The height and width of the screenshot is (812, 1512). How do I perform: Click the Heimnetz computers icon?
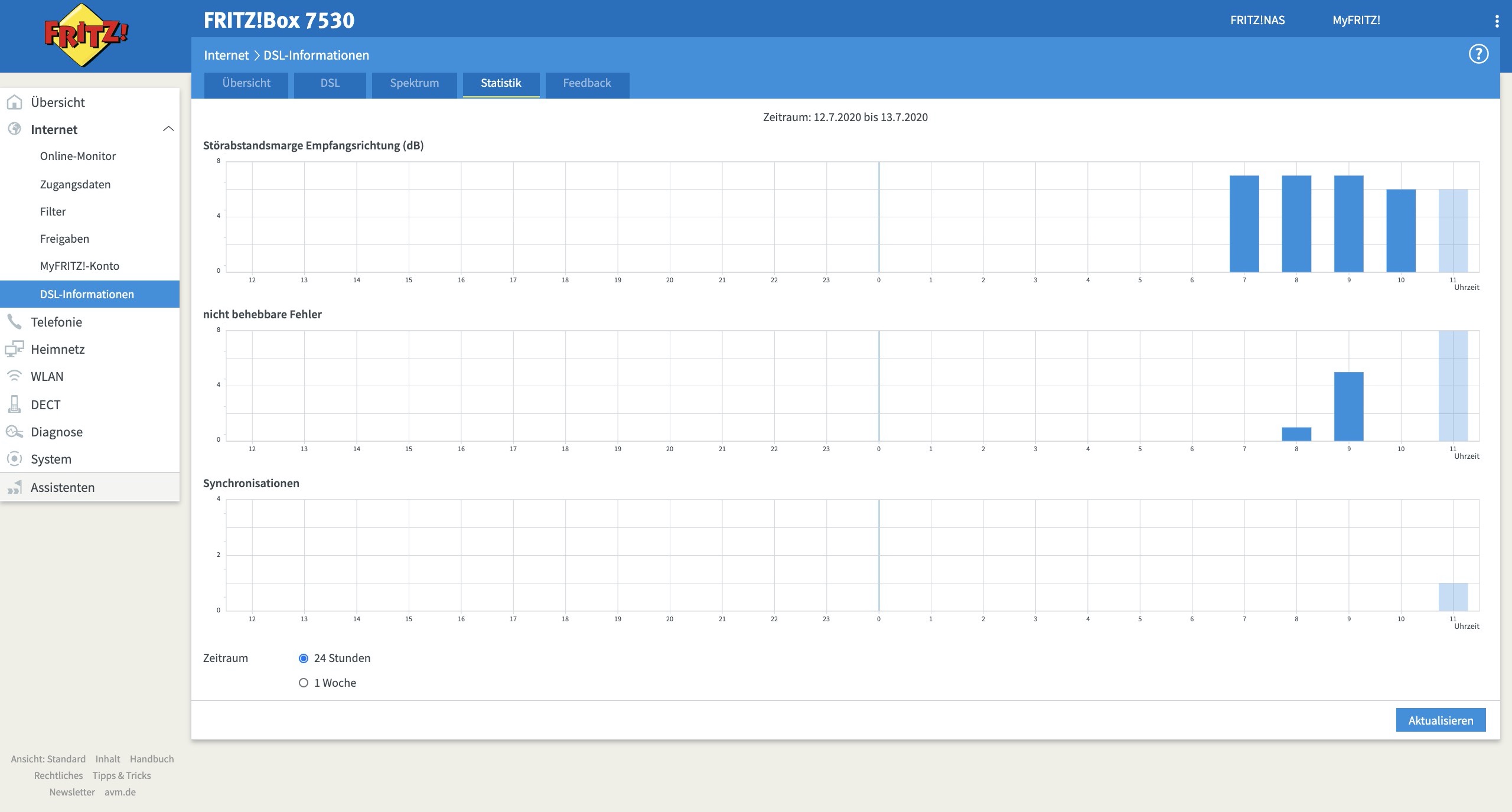[14, 349]
